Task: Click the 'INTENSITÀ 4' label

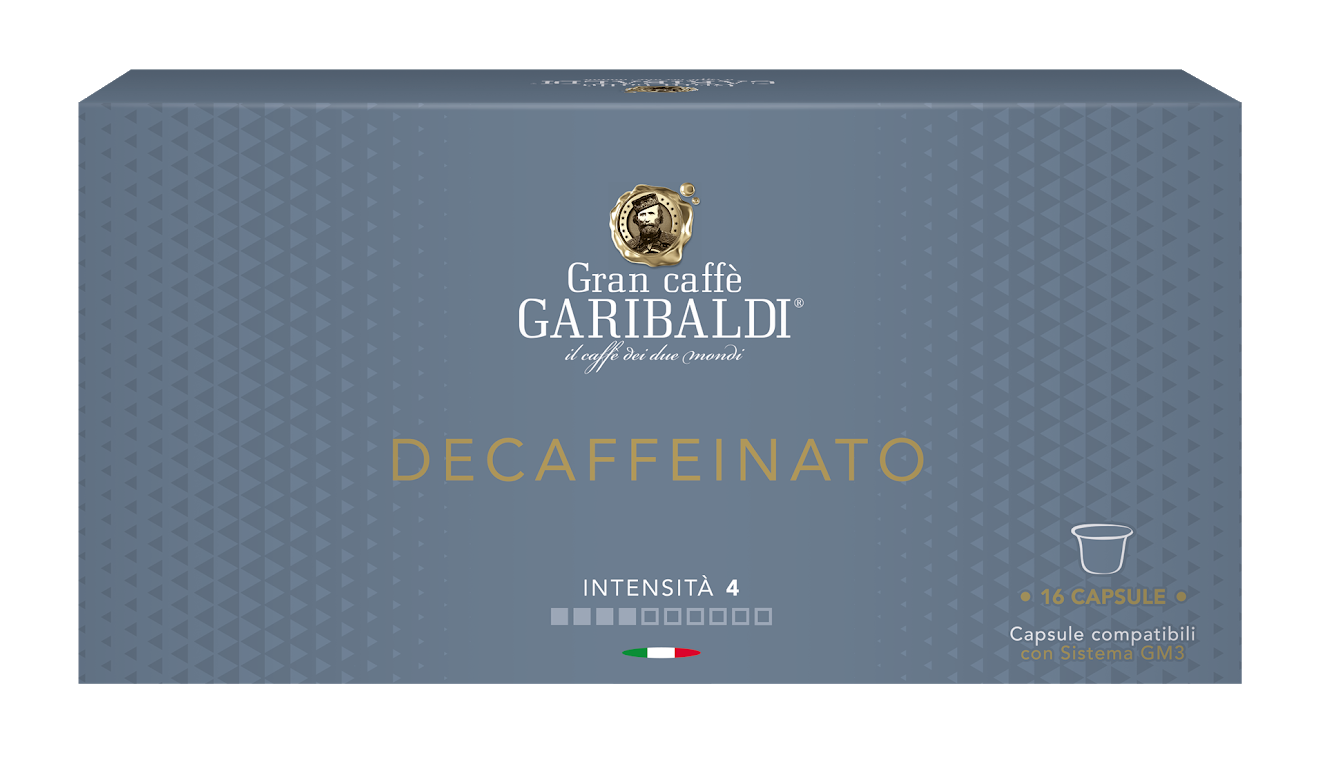Action: pos(661,588)
